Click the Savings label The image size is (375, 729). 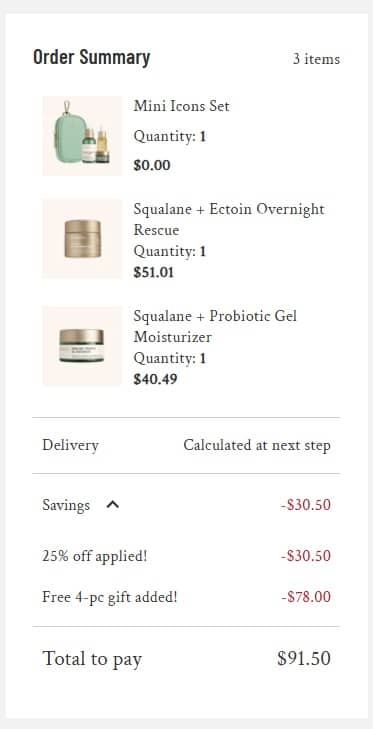[66, 505]
